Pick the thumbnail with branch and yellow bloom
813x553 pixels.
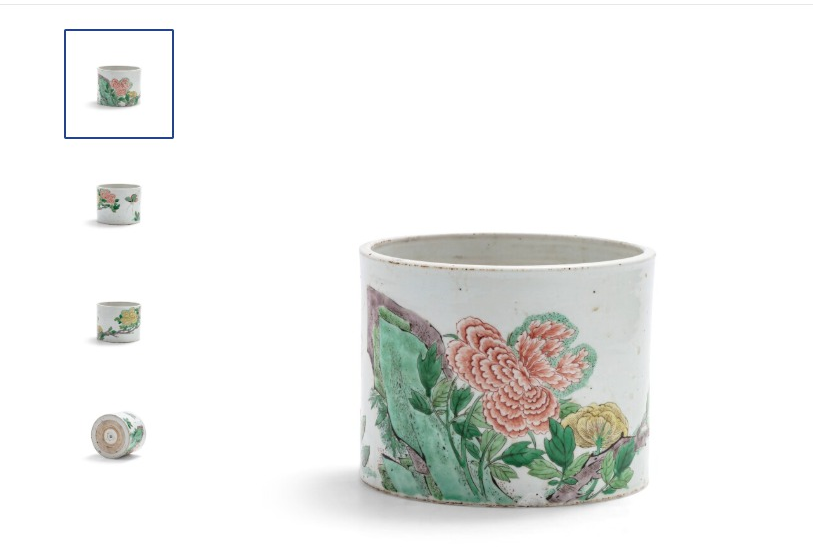pos(119,322)
